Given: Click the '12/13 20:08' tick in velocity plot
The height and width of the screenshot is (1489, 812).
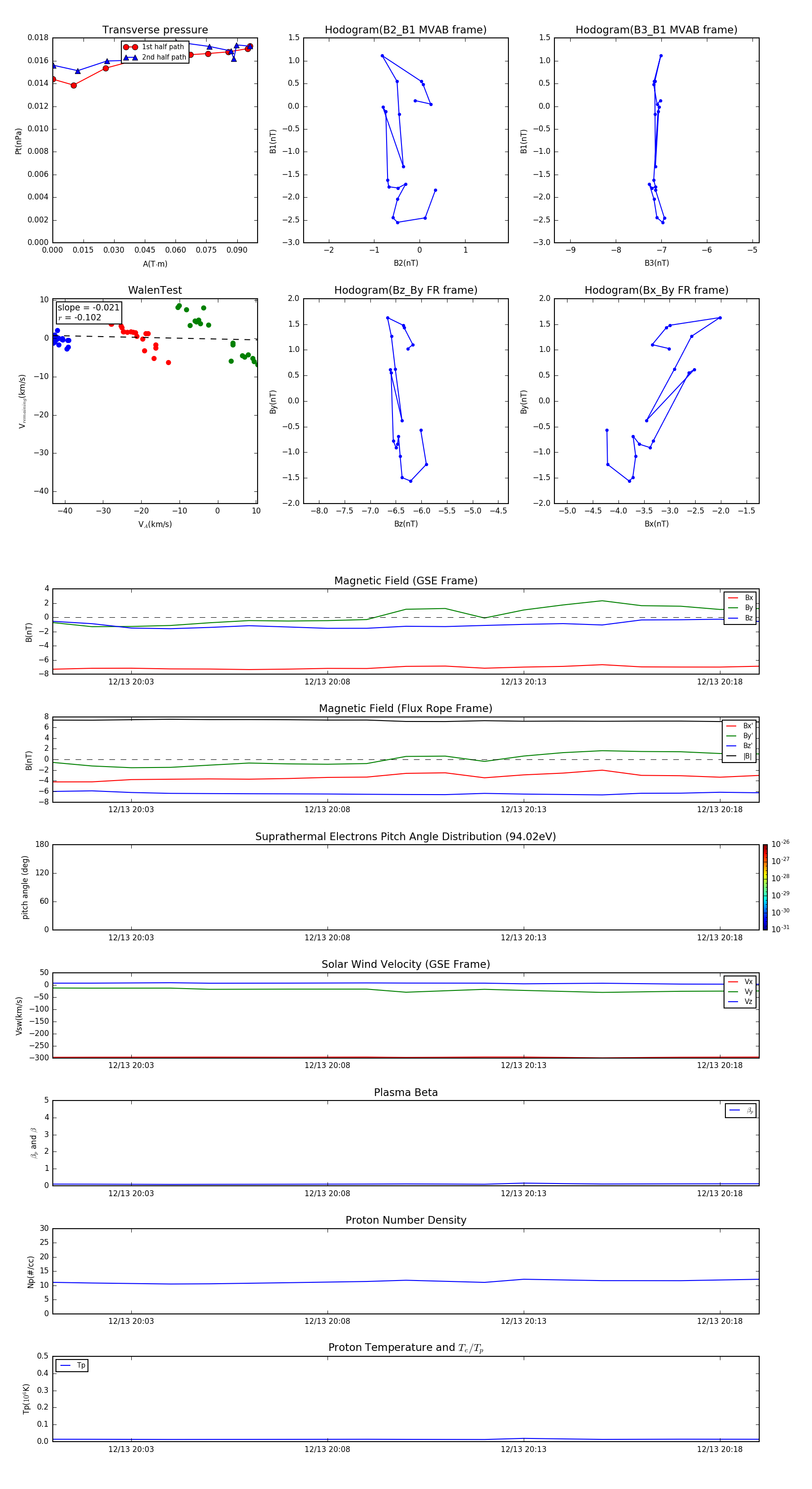Looking at the screenshot, I should tap(327, 1065).
